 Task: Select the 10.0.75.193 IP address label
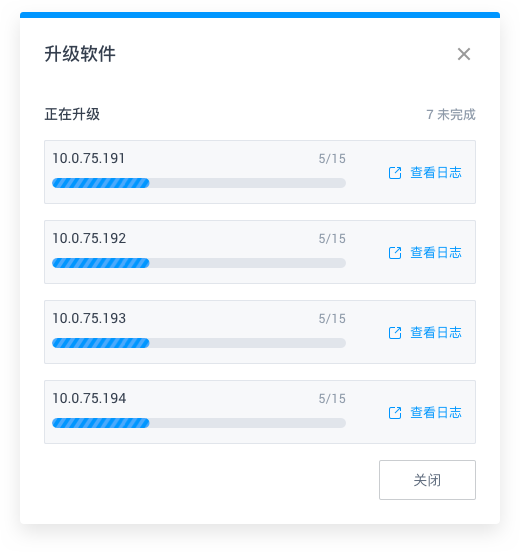(x=89, y=318)
